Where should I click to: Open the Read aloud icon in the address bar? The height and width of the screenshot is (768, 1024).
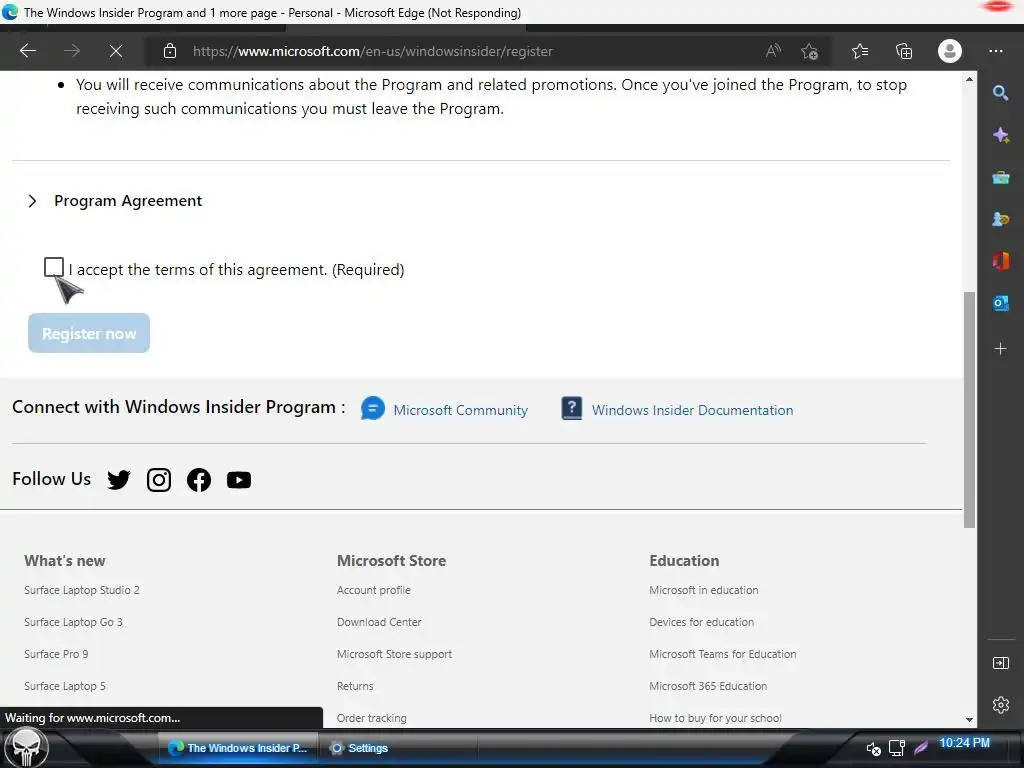773,51
